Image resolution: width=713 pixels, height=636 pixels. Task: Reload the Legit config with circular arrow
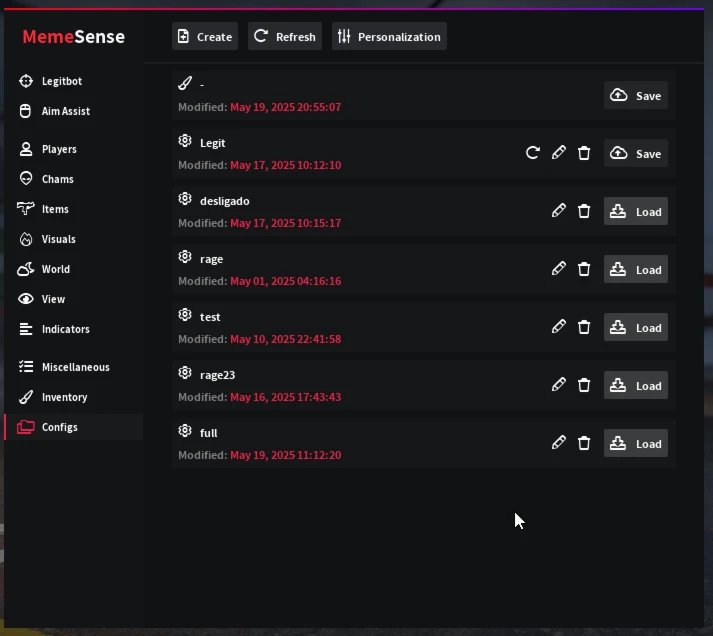(x=533, y=153)
